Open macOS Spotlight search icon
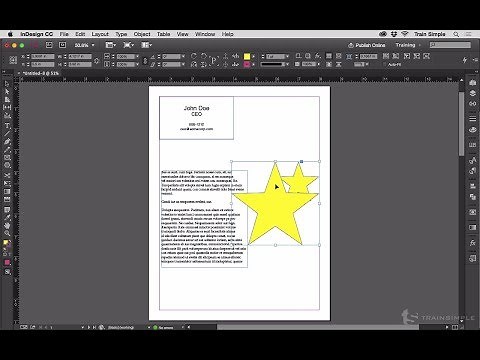The height and width of the screenshot is (360, 480). pyautogui.click(x=456, y=34)
